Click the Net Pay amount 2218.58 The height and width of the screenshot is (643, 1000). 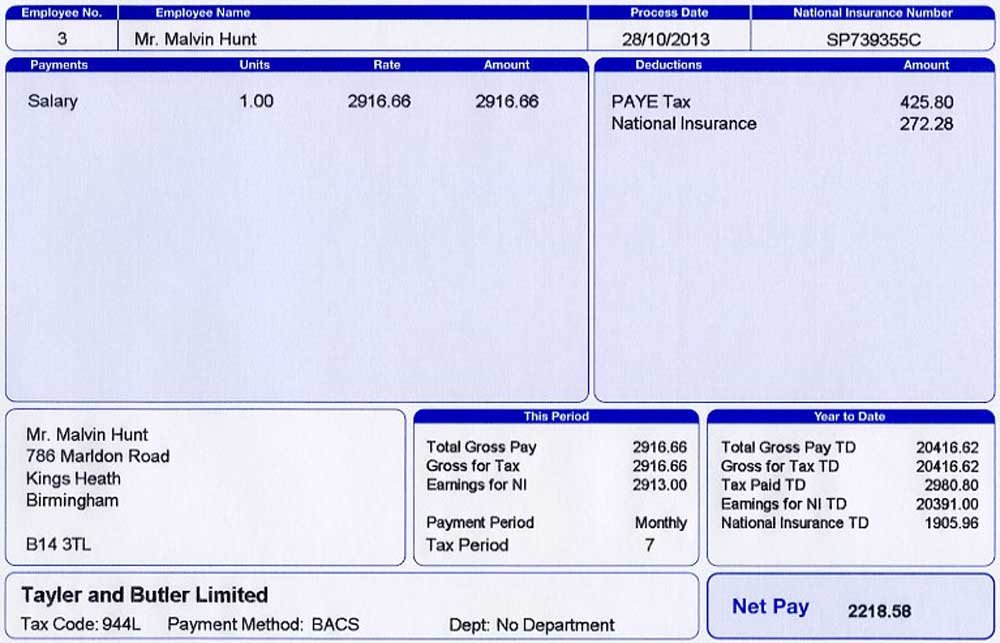(x=879, y=611)
